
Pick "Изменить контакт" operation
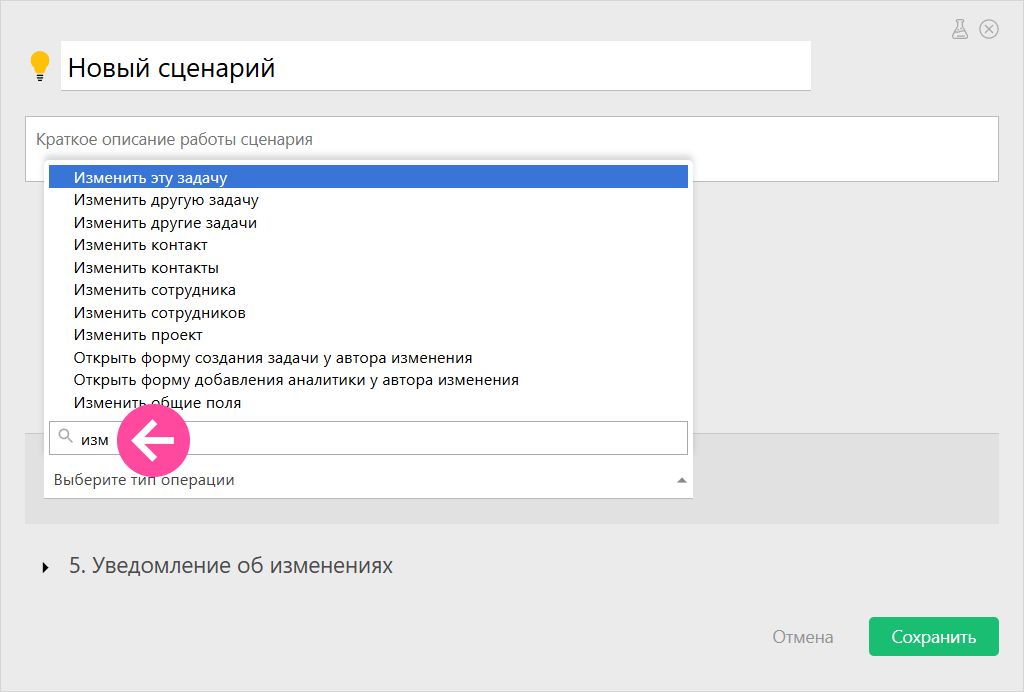pos(368,245)
